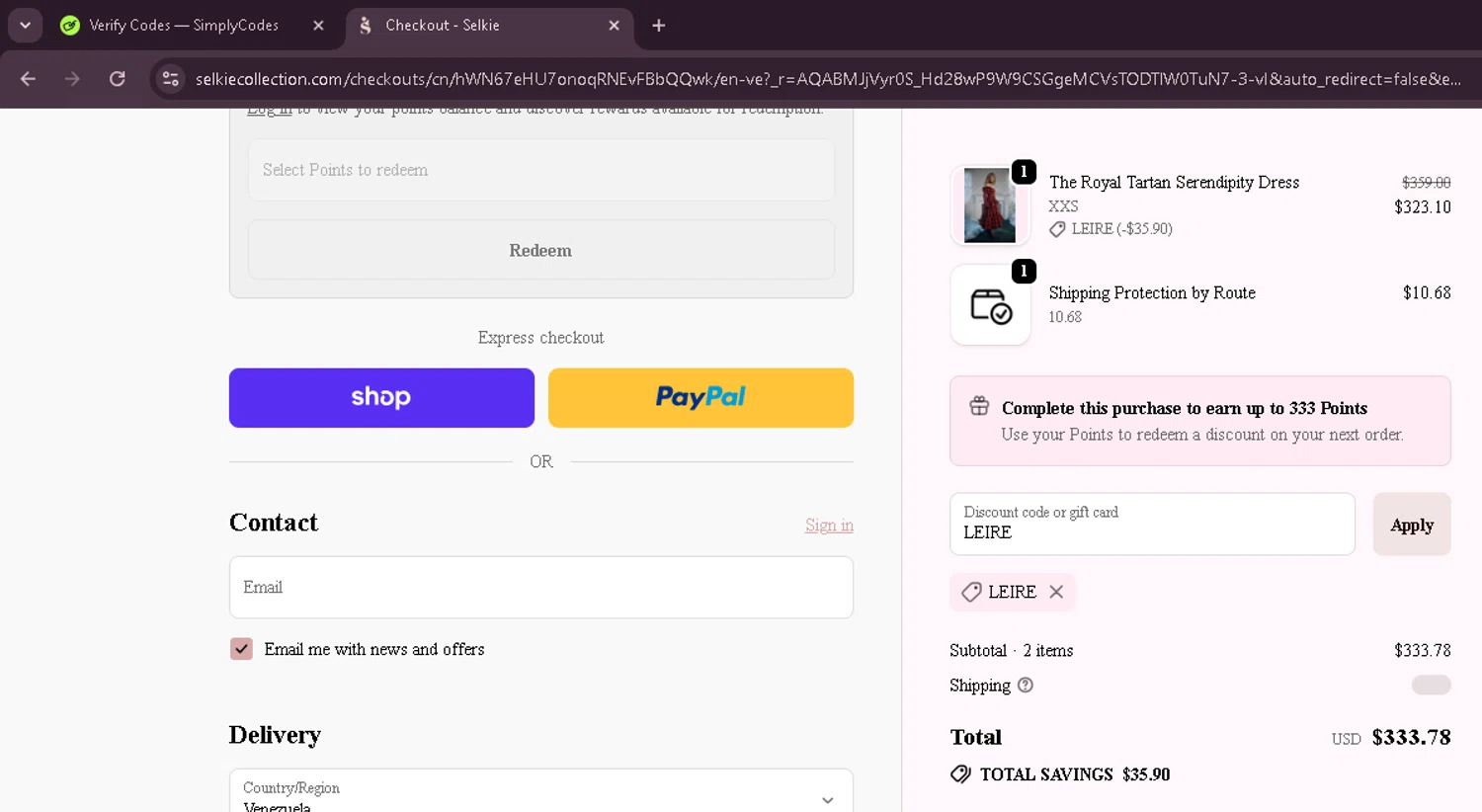
Task: Pay with PayPal express checkout
Action: click(x=700, y=398)
